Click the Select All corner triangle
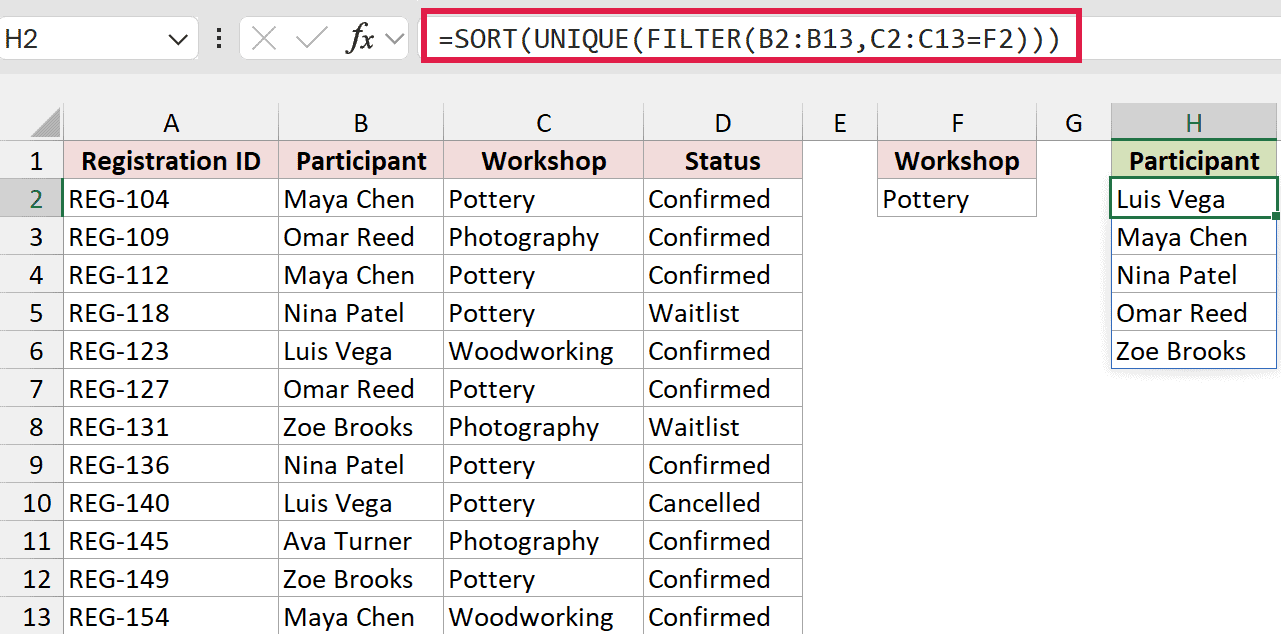1281x634 pixels. tap(45, 123)
